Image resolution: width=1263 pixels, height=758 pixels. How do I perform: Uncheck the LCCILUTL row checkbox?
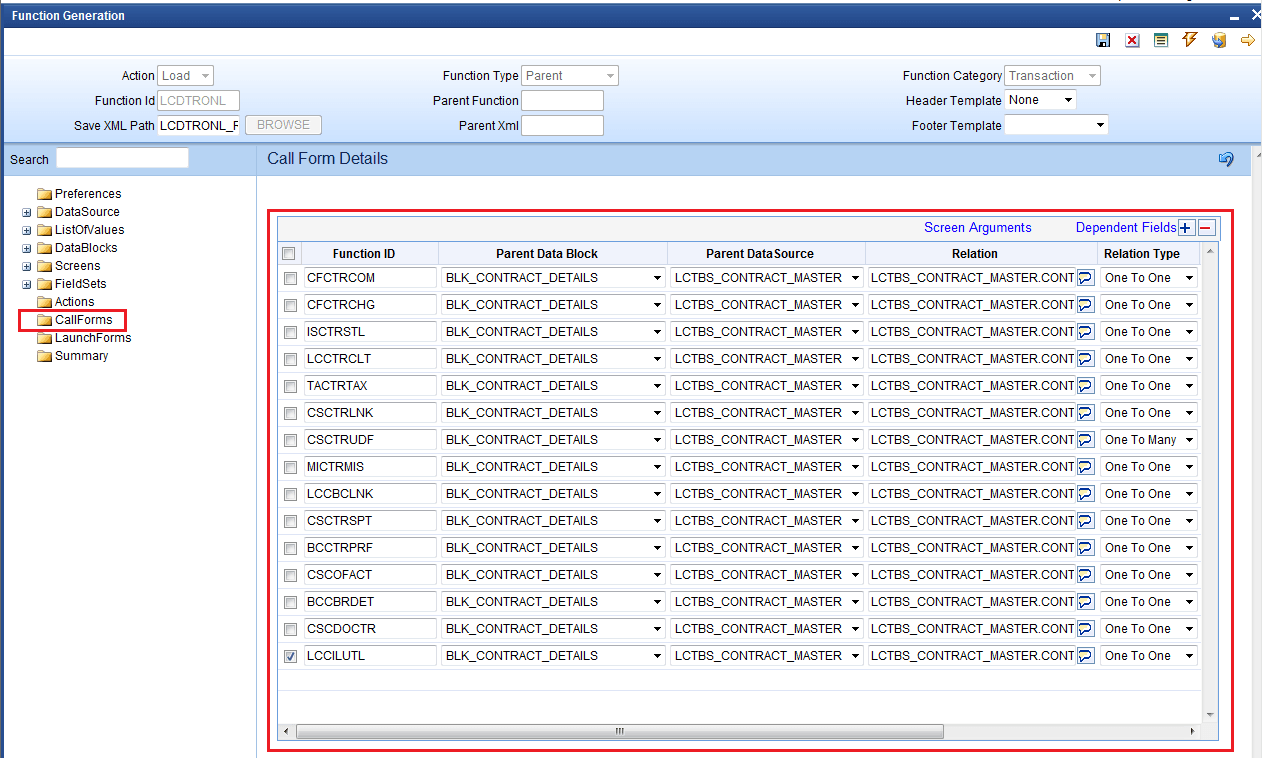[x=290, y=656]
